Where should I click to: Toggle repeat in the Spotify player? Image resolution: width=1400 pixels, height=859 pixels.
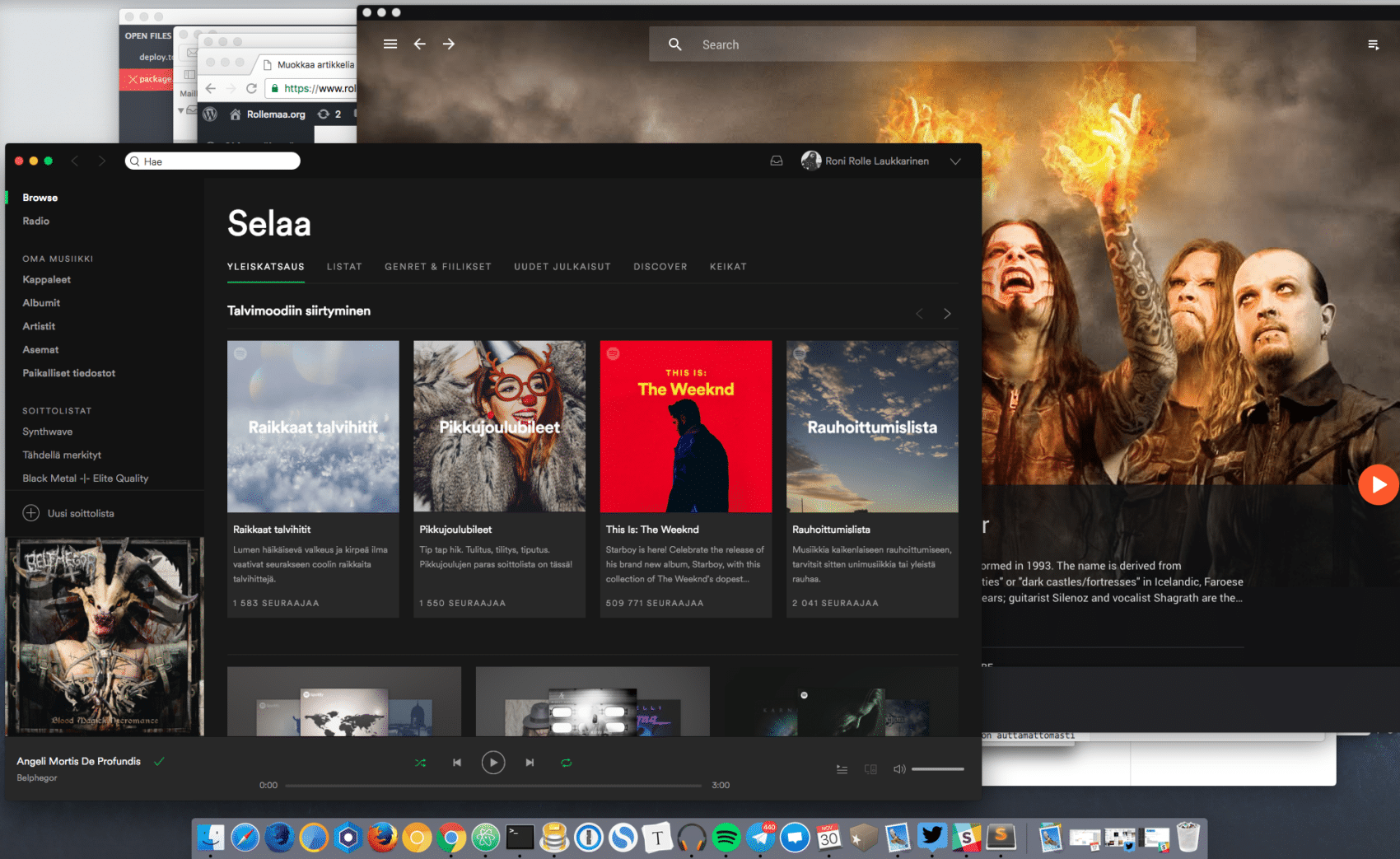[x=566, y=763]
